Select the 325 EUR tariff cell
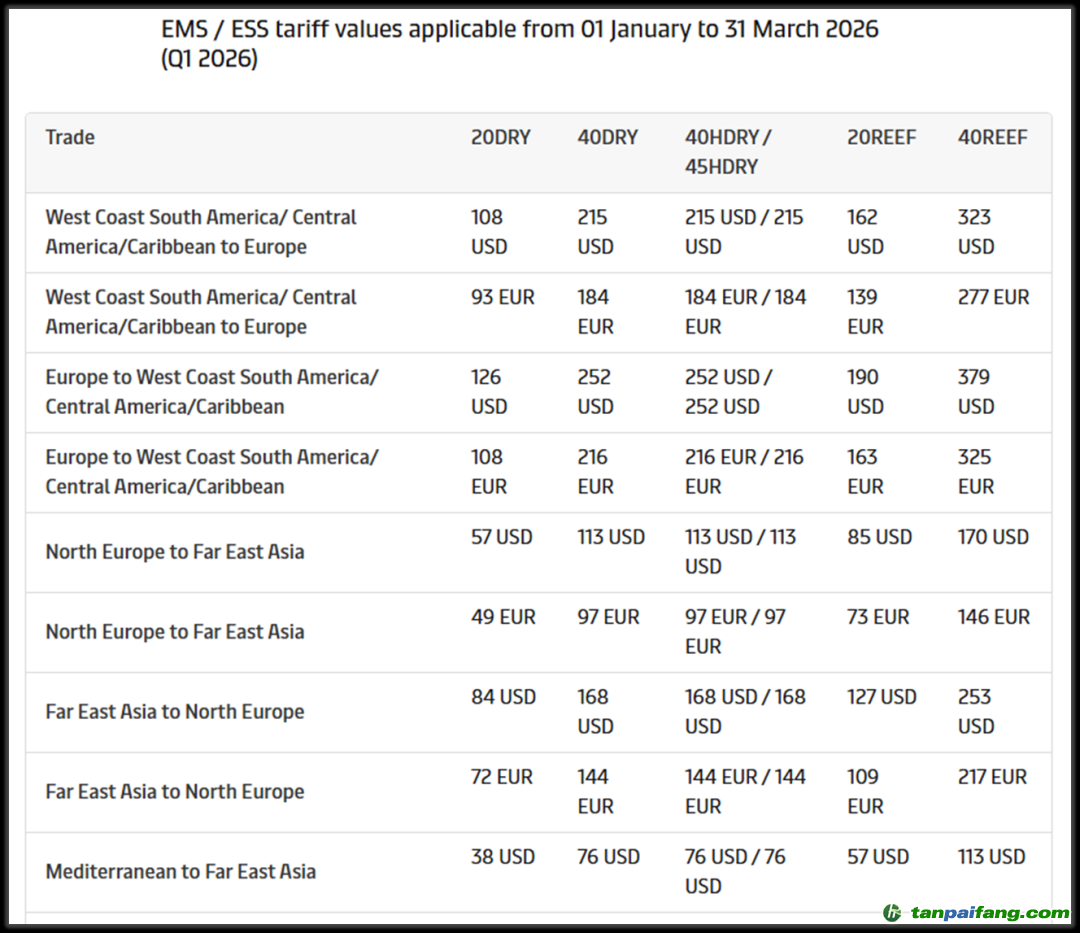This screenshot has width=1080, height=933. click(x=975, y=472)
